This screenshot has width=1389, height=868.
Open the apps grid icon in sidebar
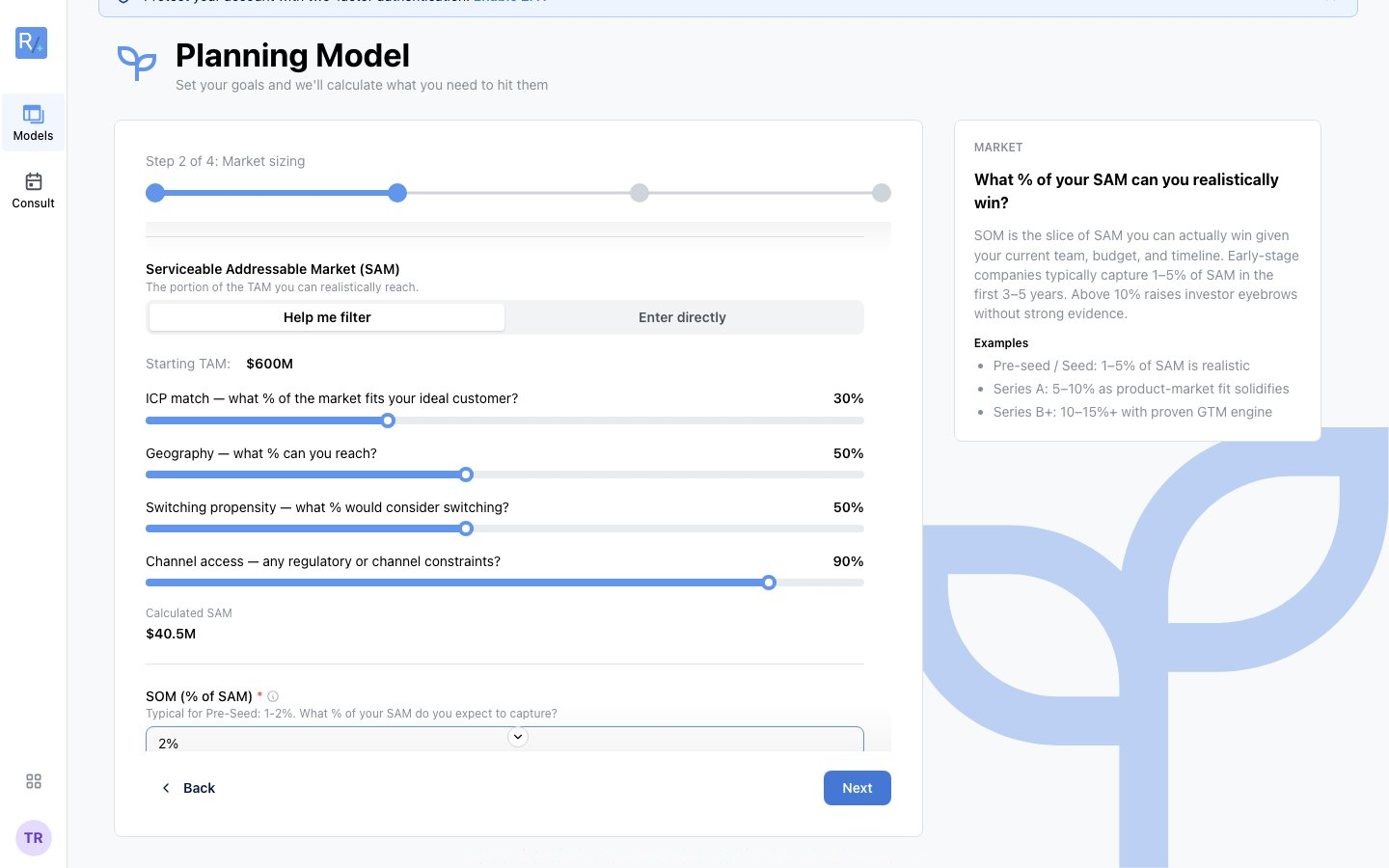point(34,781)
